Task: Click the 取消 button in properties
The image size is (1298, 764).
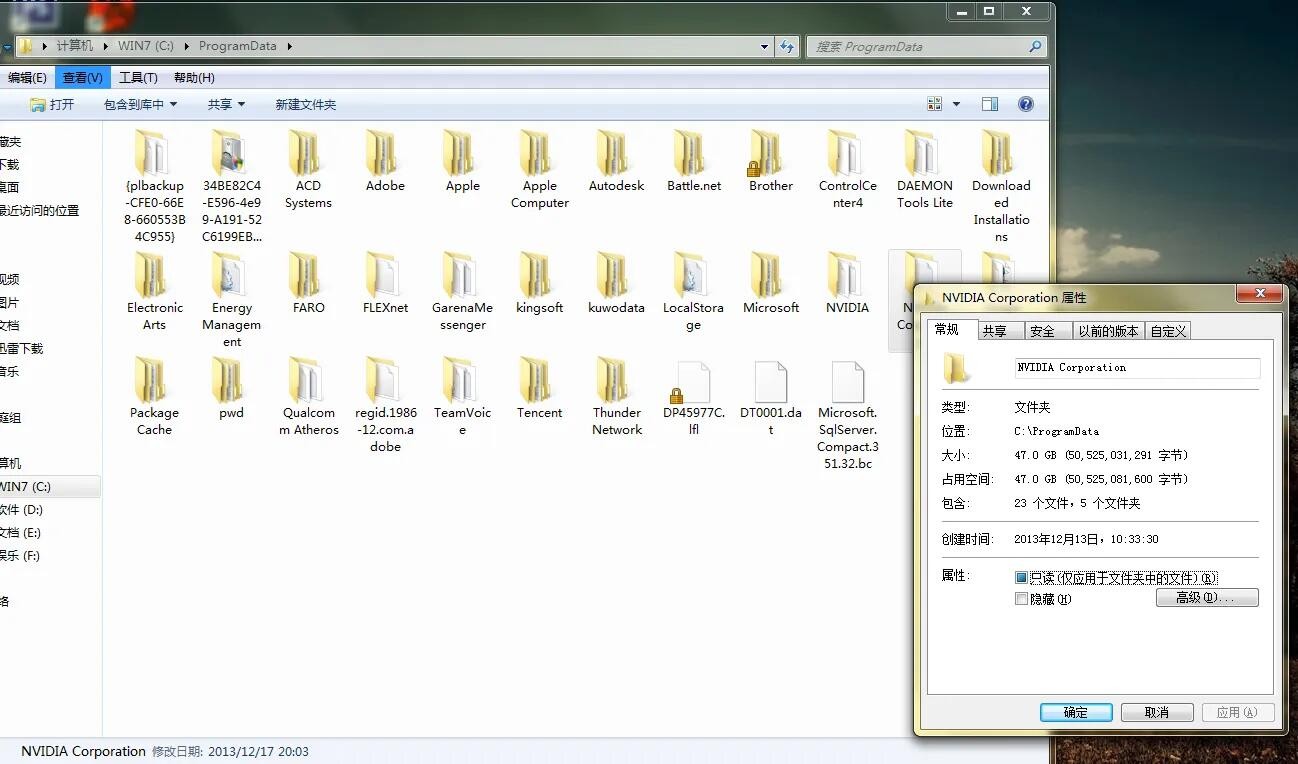Action: [1157, 712]
